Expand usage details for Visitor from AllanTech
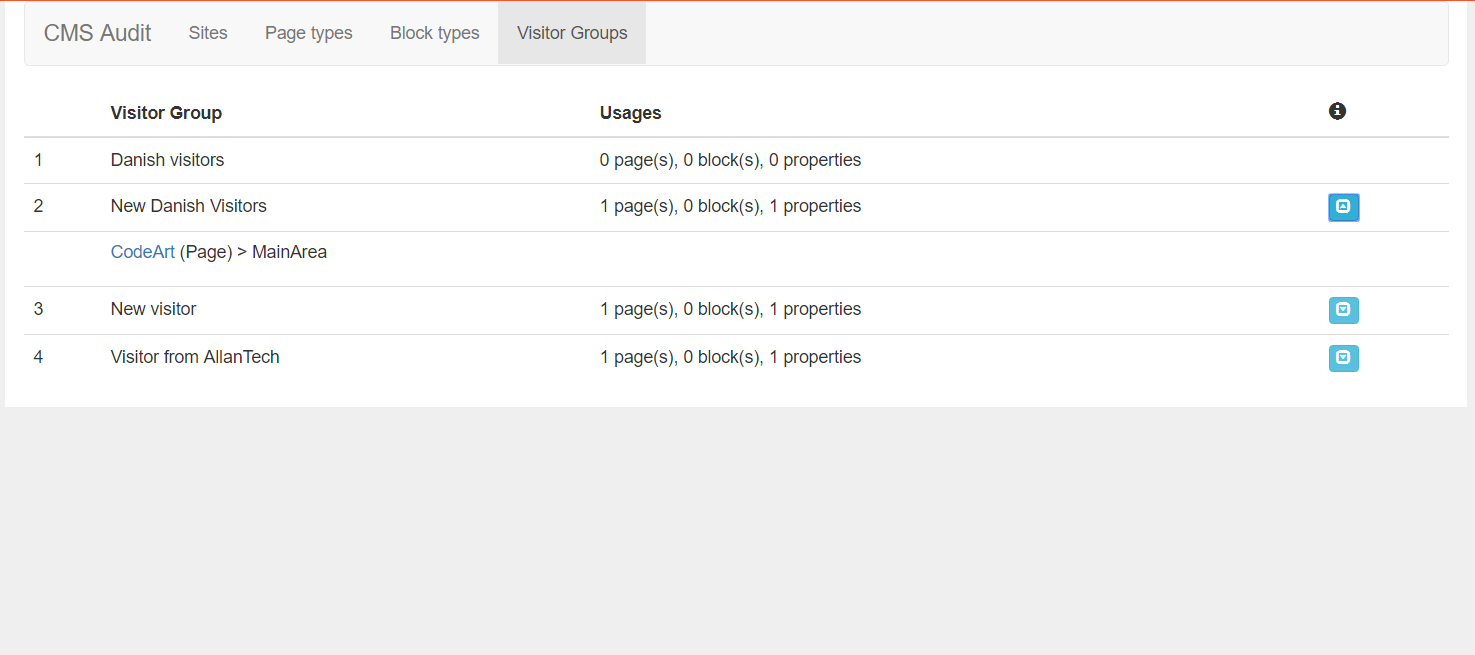Screen dimensions: 1475x655 pos(1343,358)
